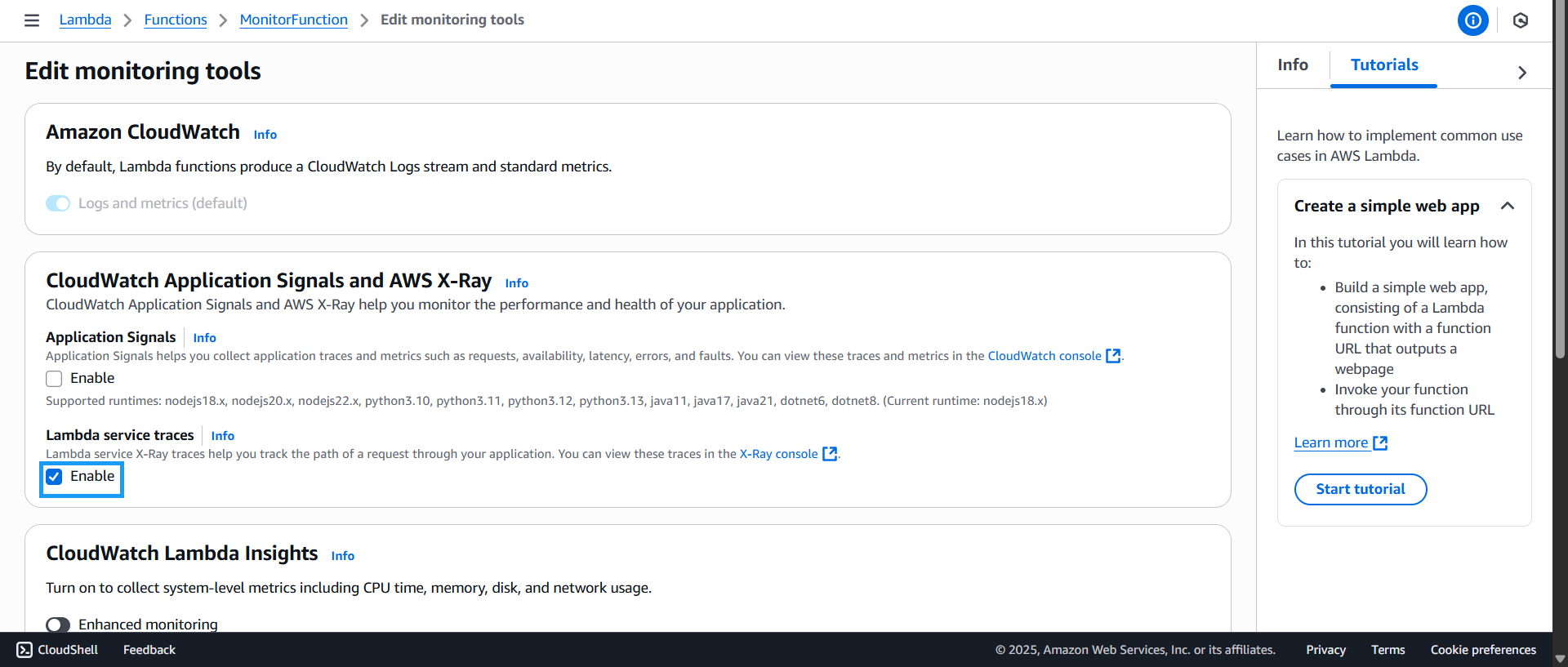1568x667 pixels.
Task: Open CloudShell terminal icon in footer
Action: pos(24,650)
